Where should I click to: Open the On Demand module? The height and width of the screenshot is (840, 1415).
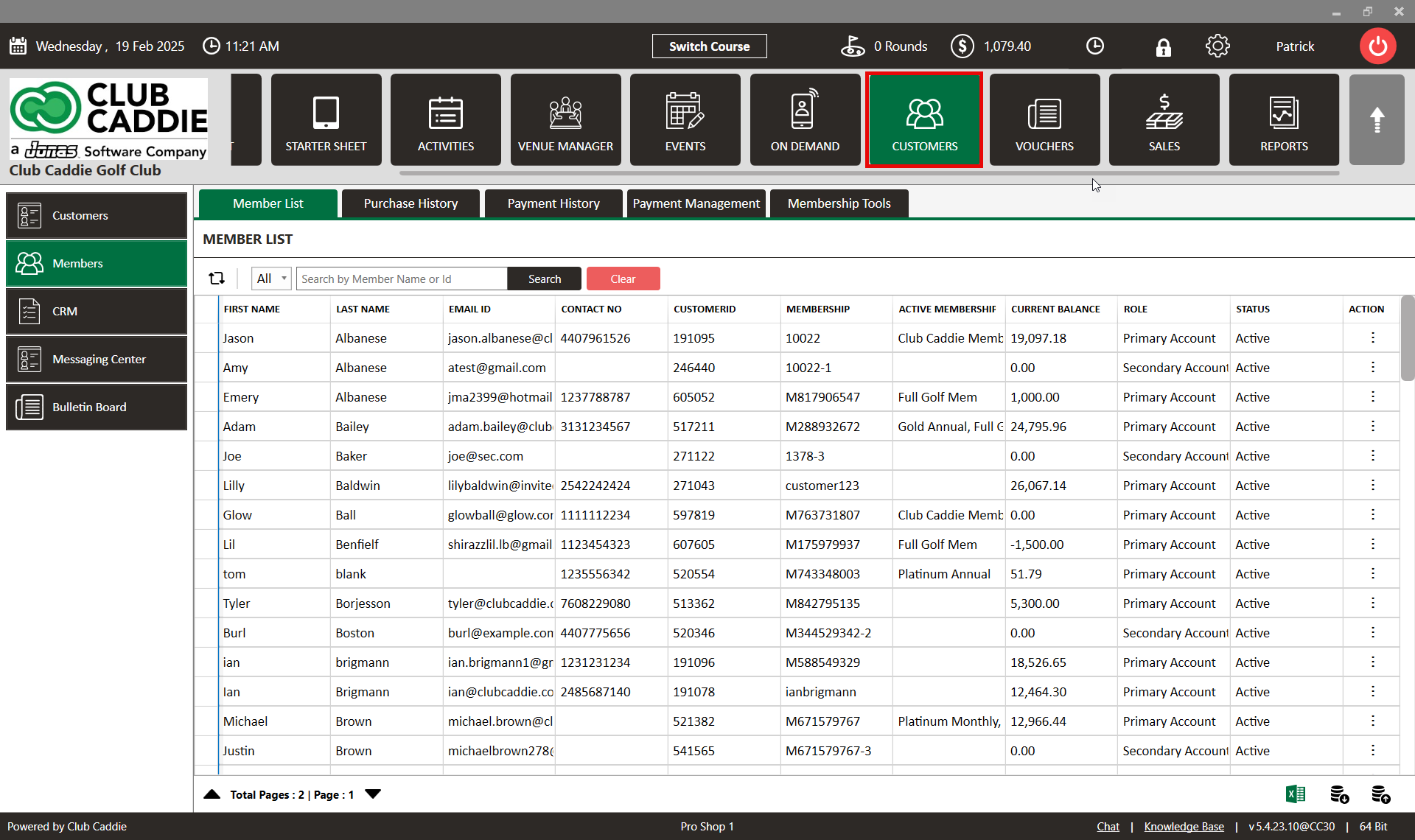[805, 120]
